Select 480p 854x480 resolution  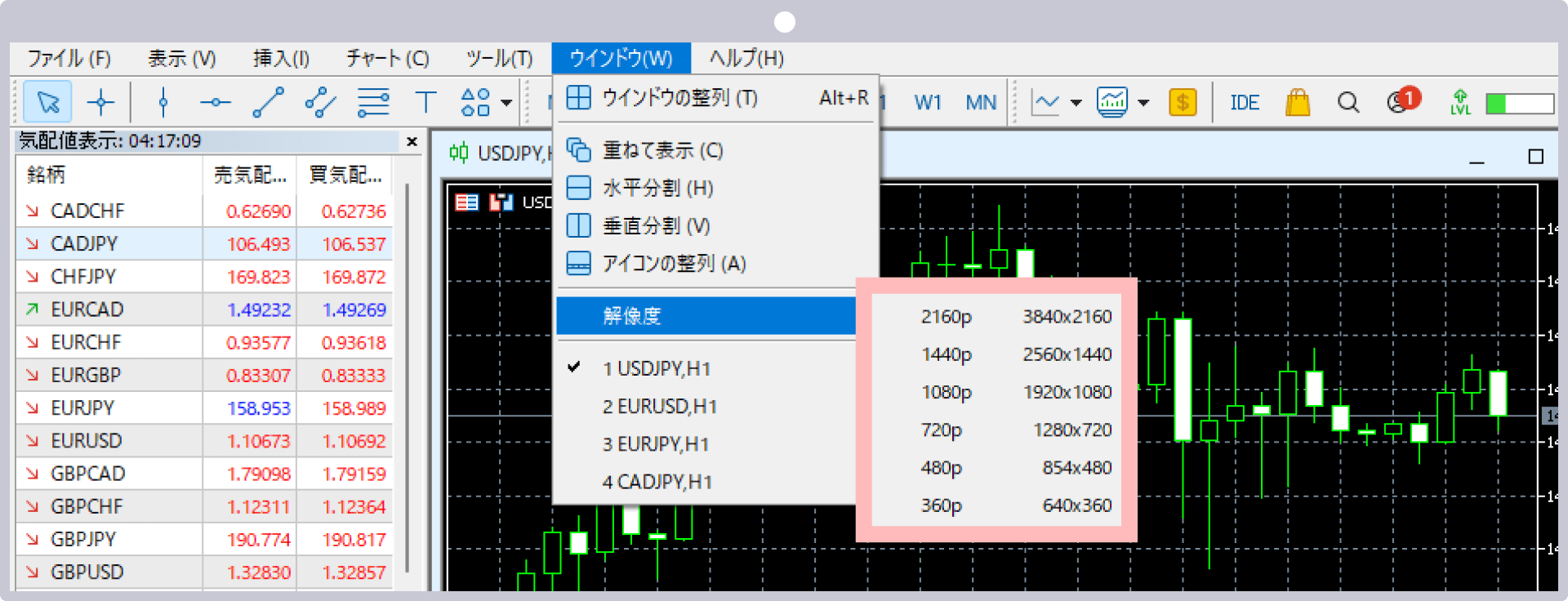996,467
